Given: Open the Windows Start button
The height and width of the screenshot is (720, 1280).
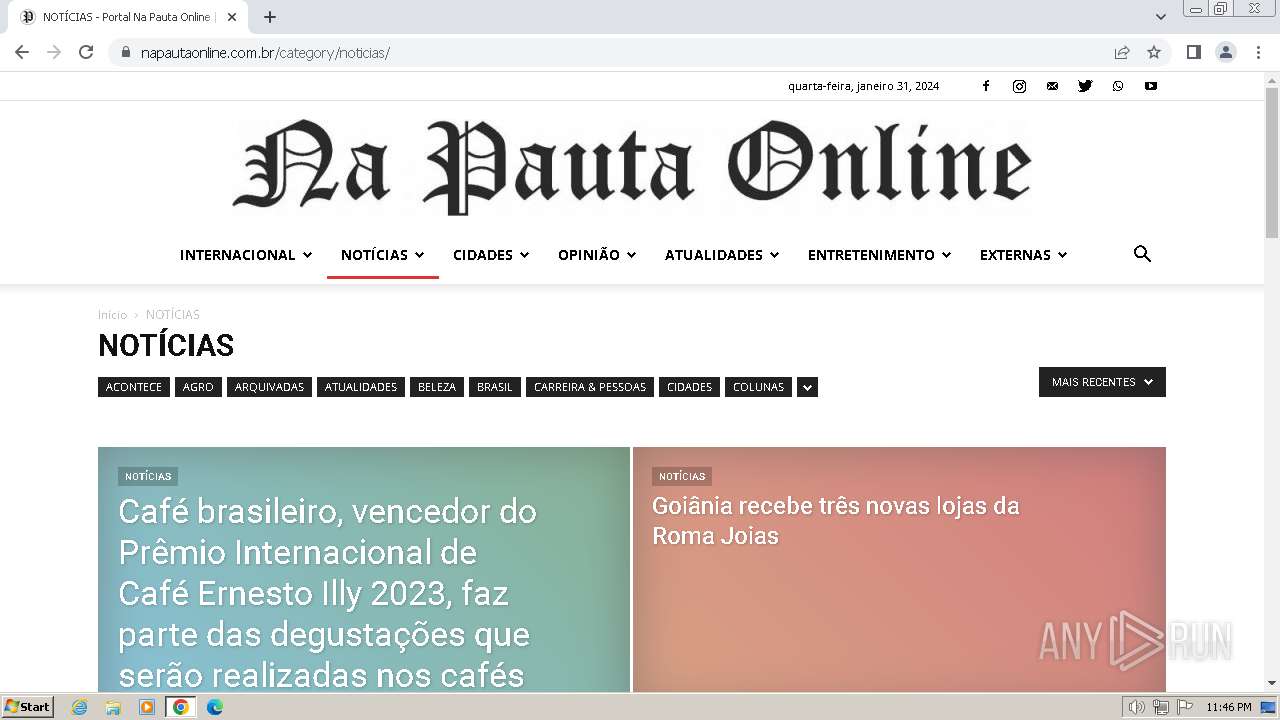Looking at the screenshot, I should coord(28,707).
